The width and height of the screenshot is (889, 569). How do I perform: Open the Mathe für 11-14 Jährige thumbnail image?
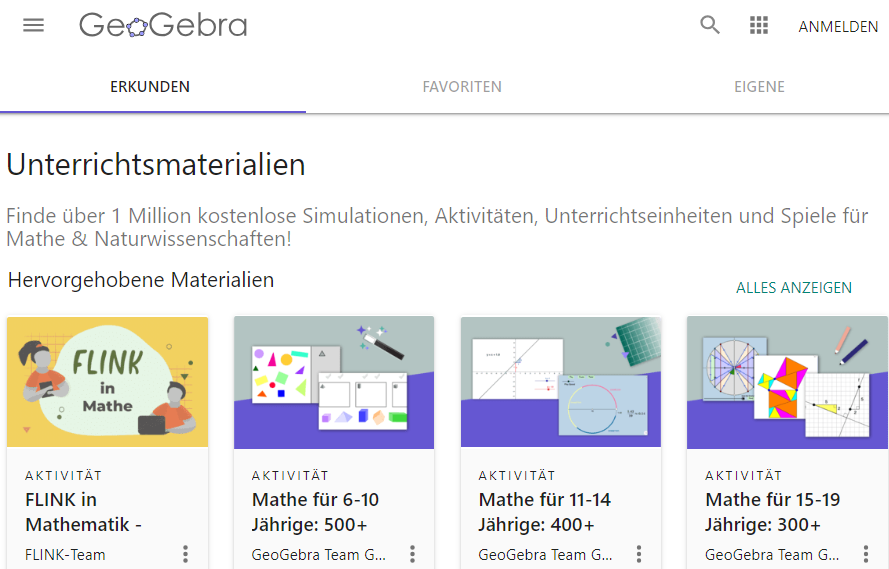tap(561, 382)
